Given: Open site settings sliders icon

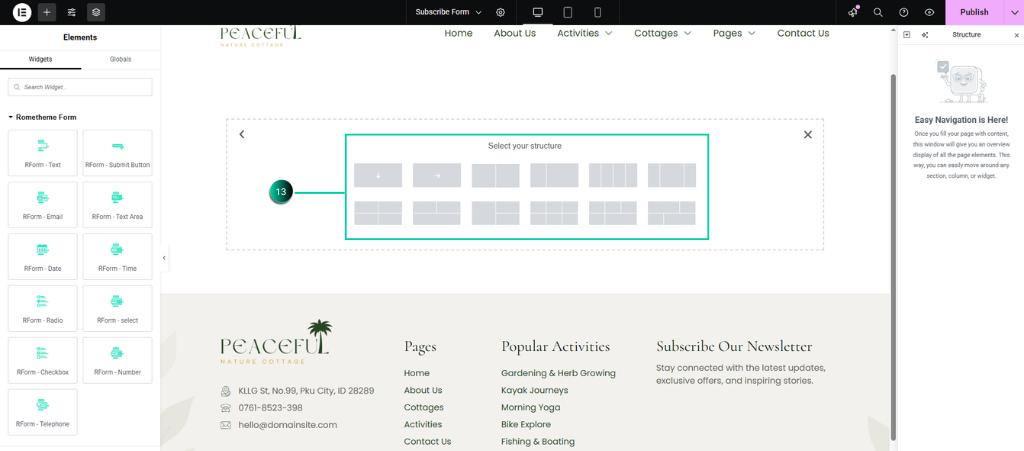Looking at the screenshot, I should pos(72,12).
